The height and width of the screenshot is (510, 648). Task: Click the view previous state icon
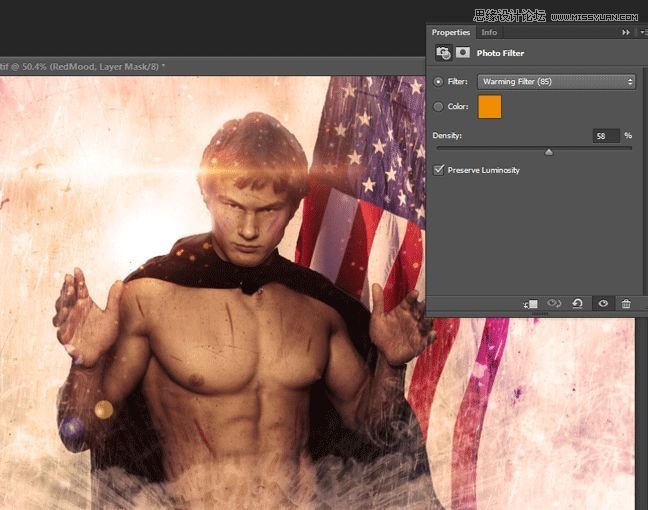point(554,304)
